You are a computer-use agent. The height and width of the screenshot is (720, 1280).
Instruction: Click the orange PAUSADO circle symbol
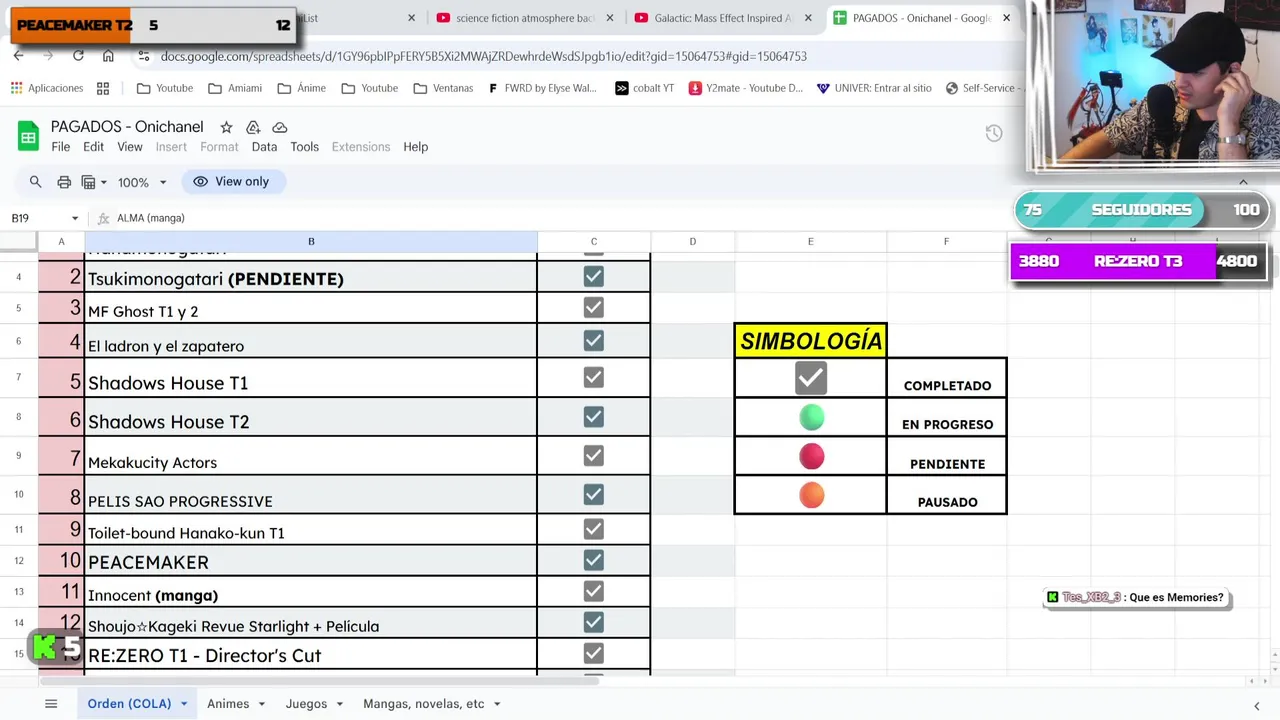click(812, 495)
